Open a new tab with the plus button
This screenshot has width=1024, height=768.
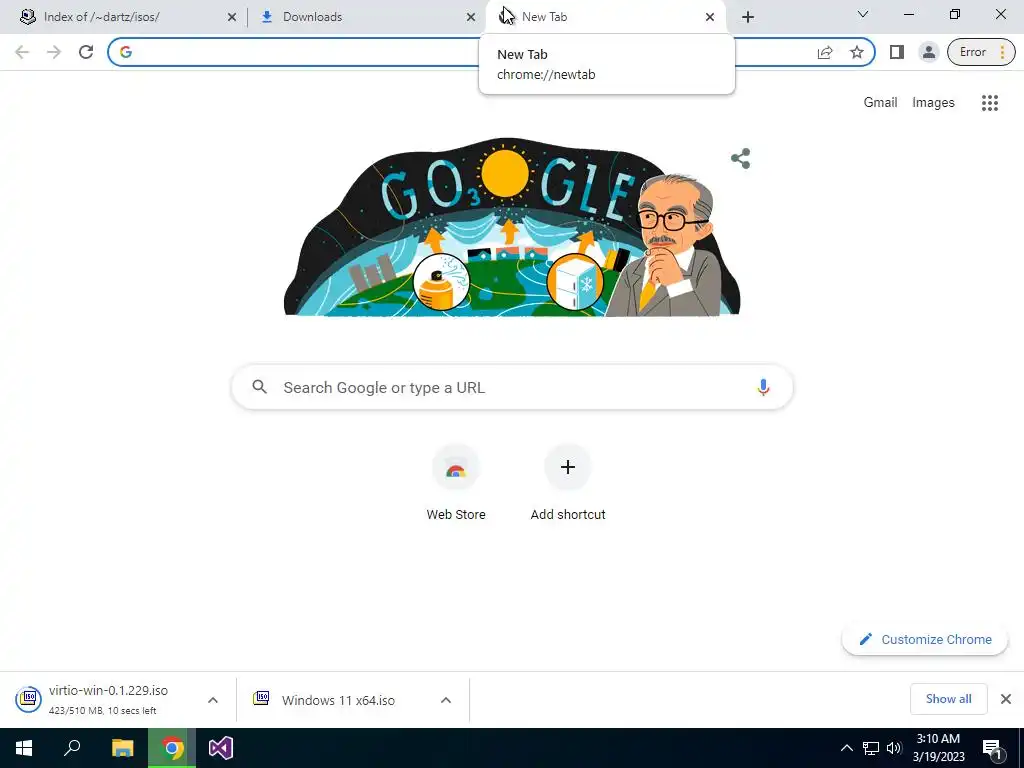click(x=748, y=17)
